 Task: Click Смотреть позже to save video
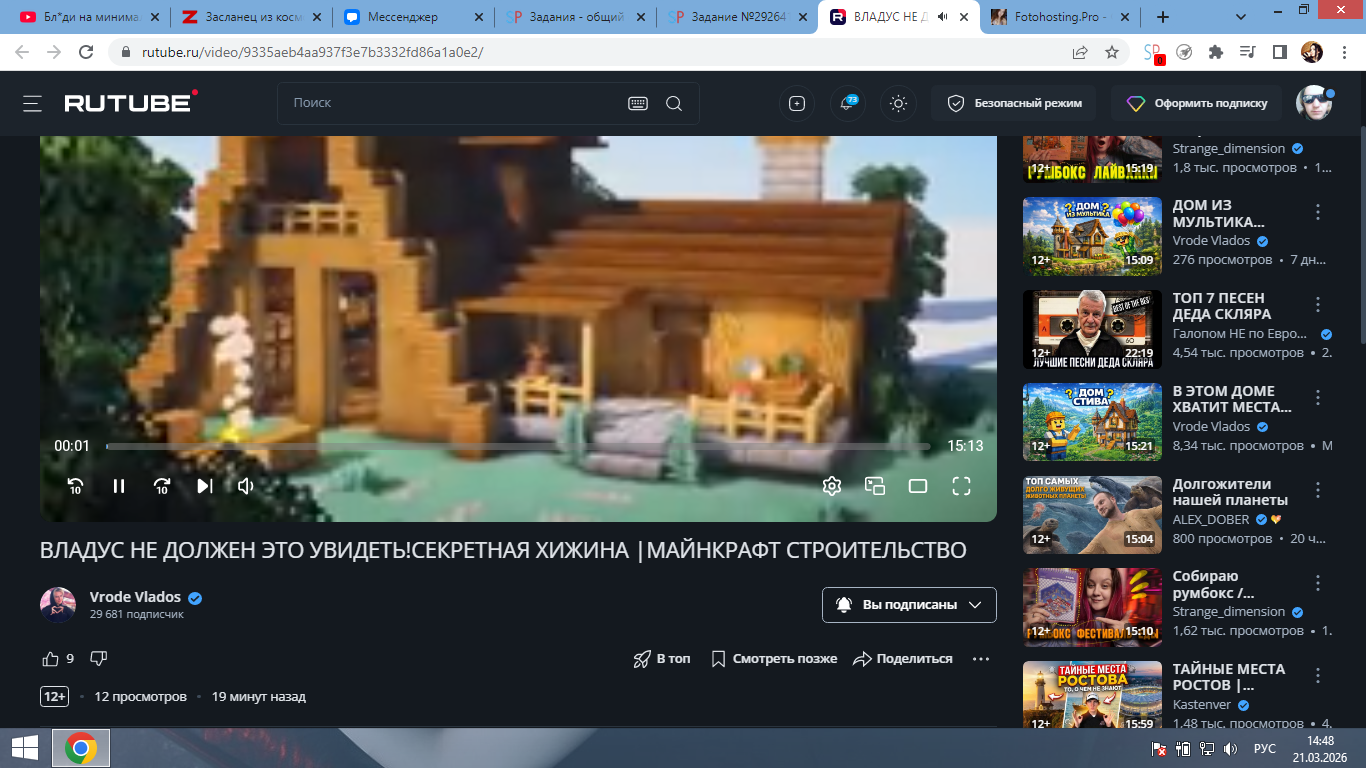pos(774,659)
